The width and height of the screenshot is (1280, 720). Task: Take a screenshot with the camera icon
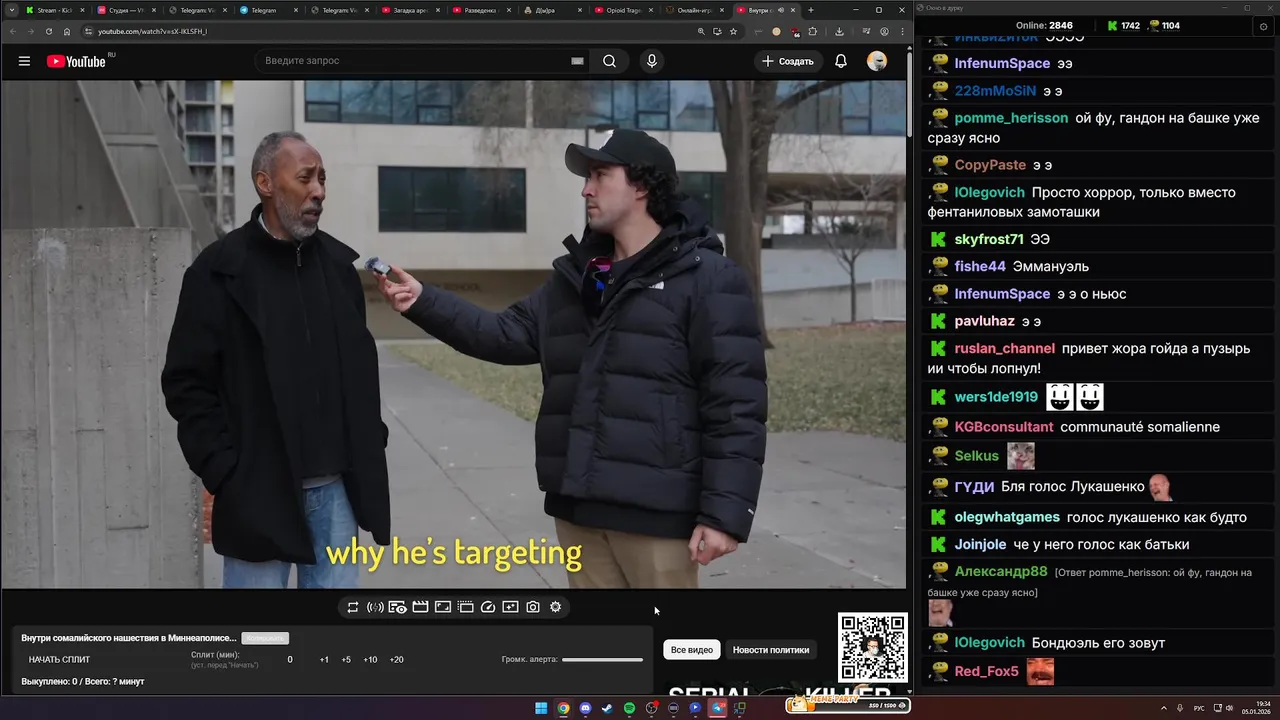533,607
